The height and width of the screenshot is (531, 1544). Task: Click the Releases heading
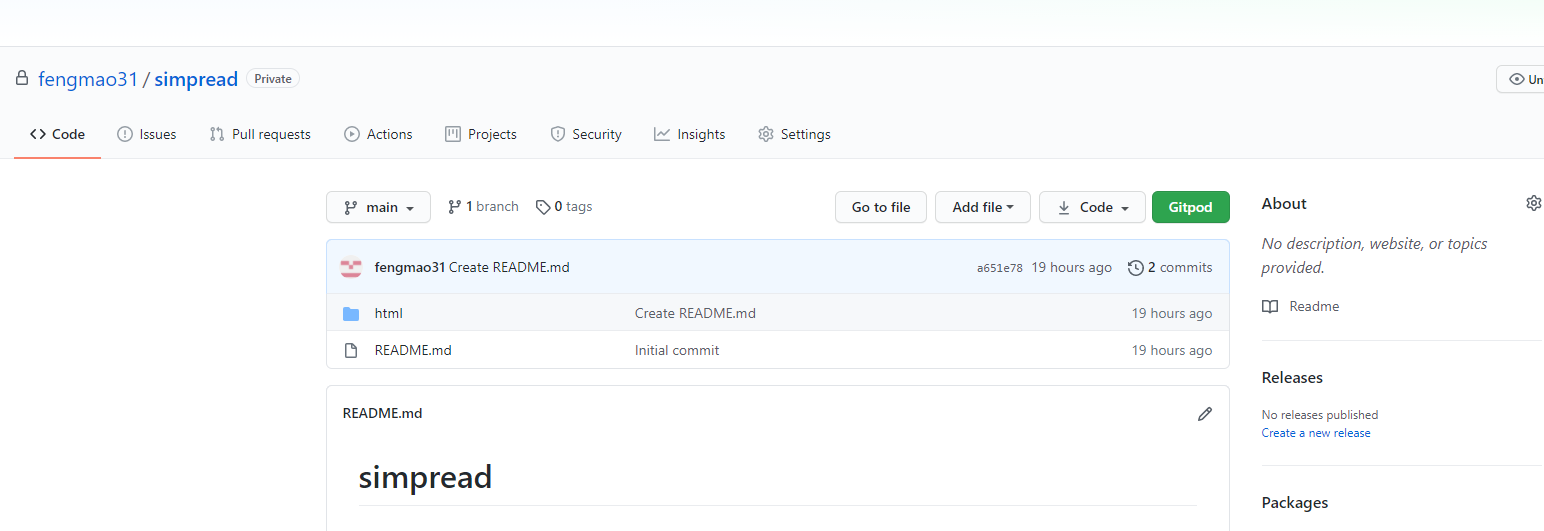tap(1292, 377)
